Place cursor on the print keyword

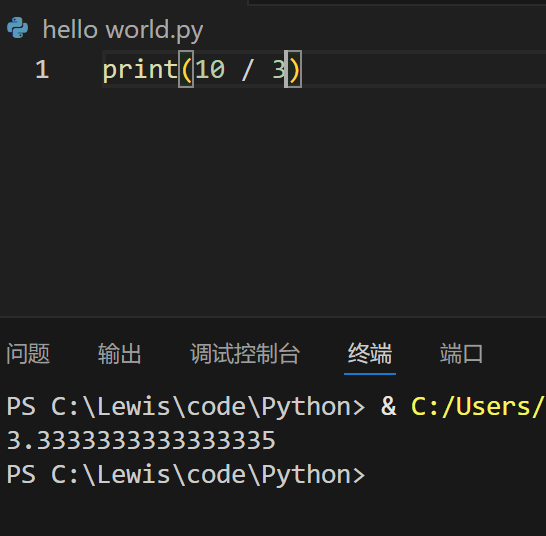pyautogui.click(x=140, y=70)
